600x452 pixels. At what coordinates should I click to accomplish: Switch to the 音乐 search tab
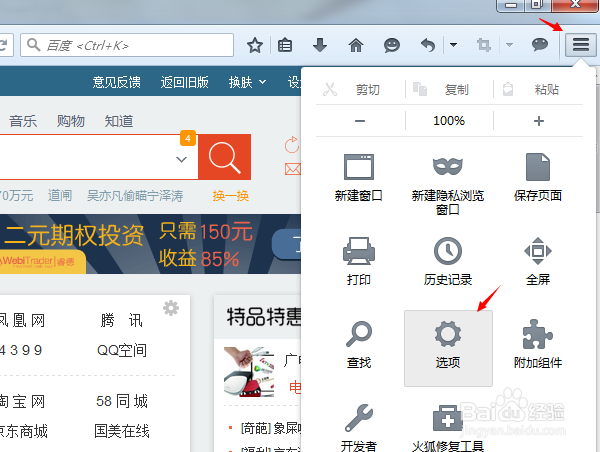pyautogui.click(x=23, y=121)
